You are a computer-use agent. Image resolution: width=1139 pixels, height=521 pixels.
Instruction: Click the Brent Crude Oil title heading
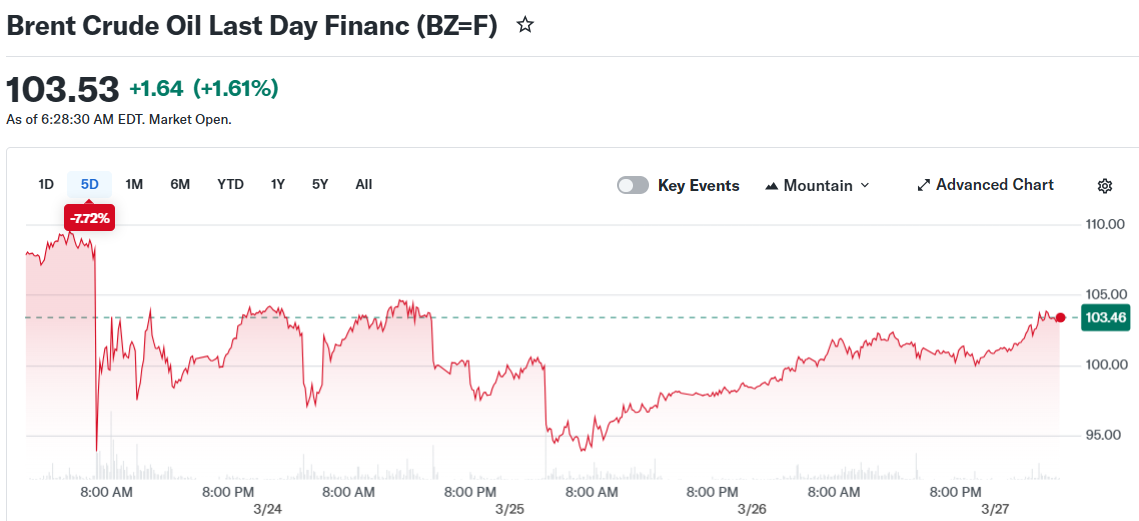pos(252,26)
